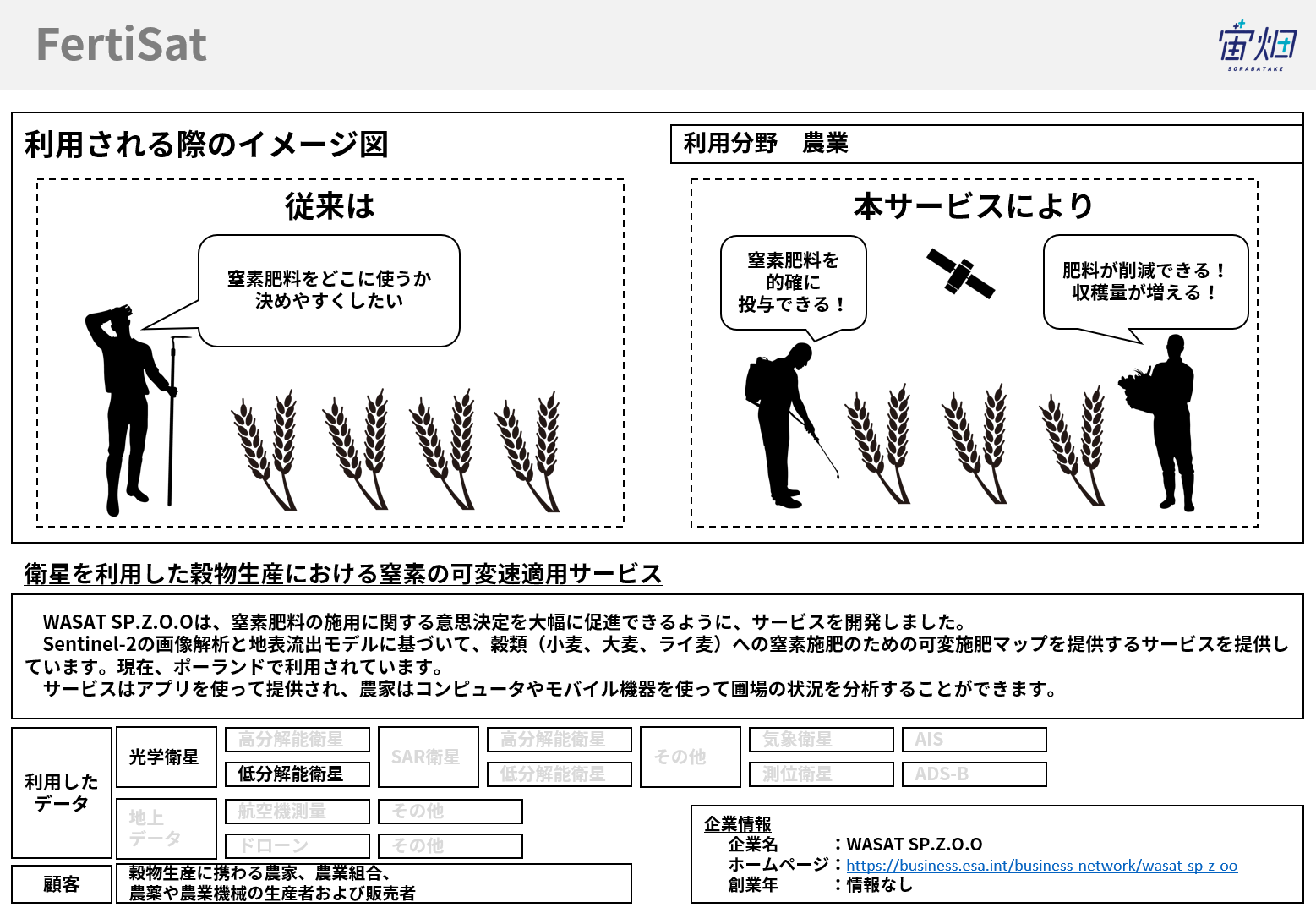Click the 創業年 value 情報なし
The image size is (1316, 913).
[x=880, y=885]
